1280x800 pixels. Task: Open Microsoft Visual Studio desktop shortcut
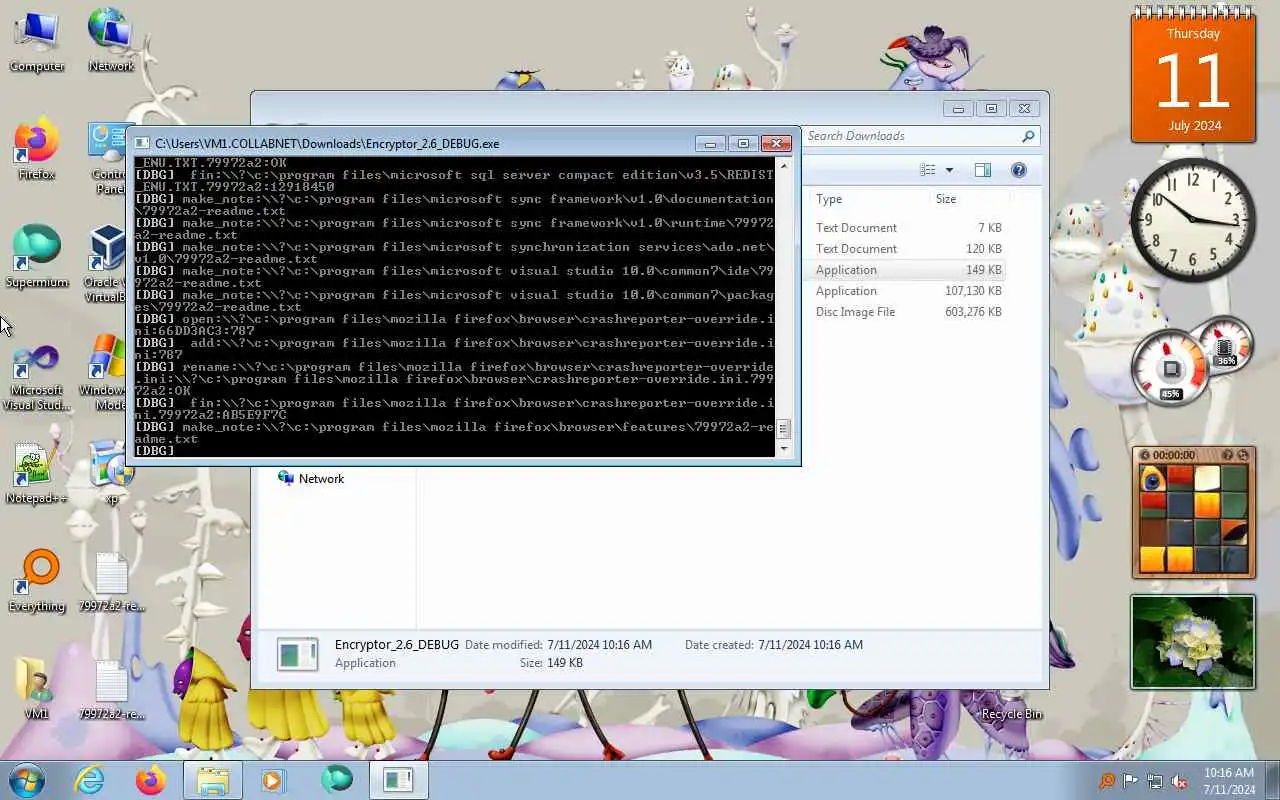[x=37, y=378]
